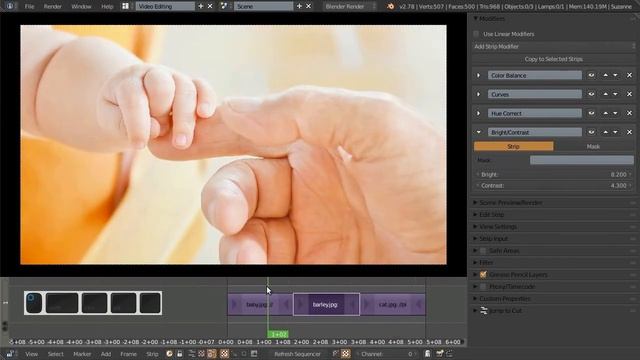Move Hue Correct modifier down
Viewport: 640px width, 360px height.
pos(615,113)
